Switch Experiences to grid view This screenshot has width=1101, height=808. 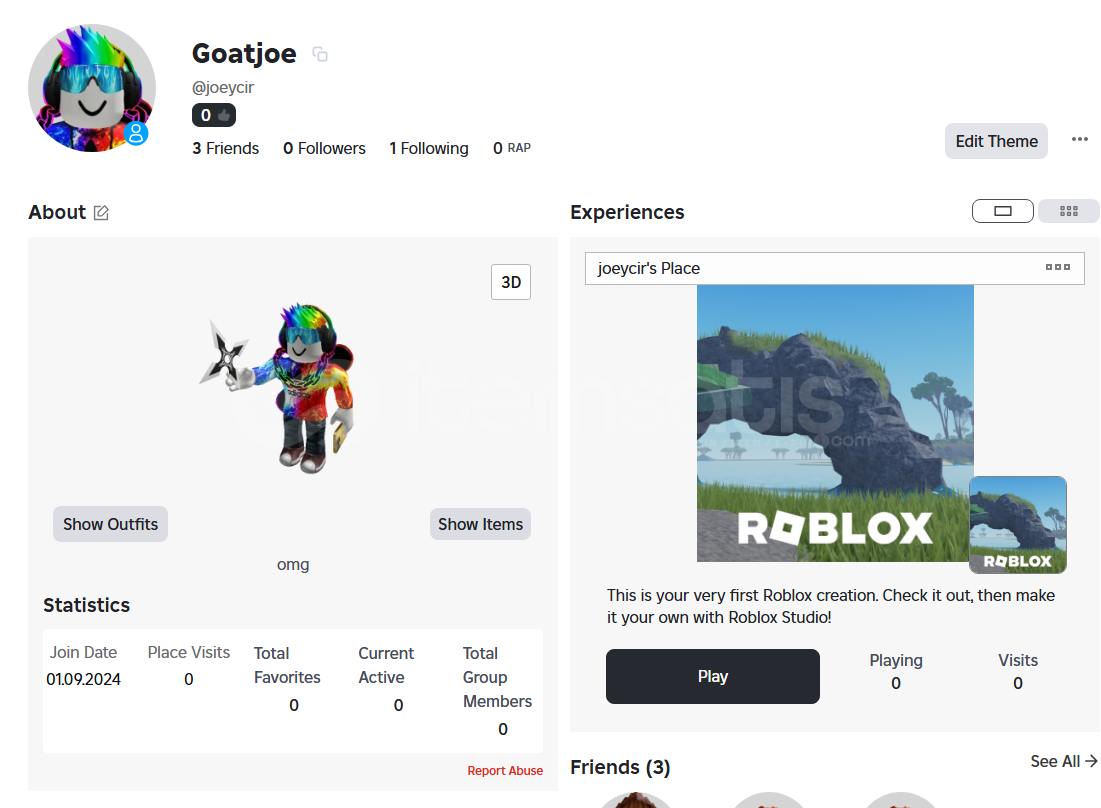pyautogui.click(x=1068, y=211)
